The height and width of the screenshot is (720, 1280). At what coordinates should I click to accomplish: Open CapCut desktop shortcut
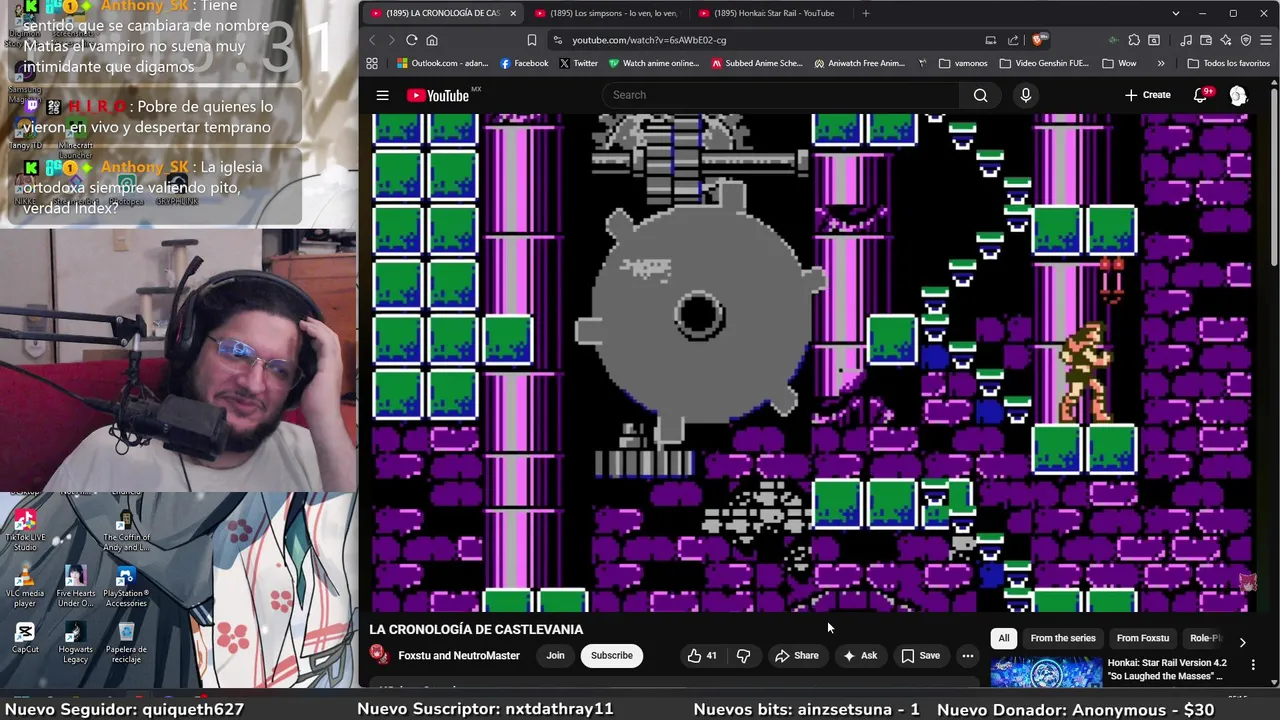point(25,638)
